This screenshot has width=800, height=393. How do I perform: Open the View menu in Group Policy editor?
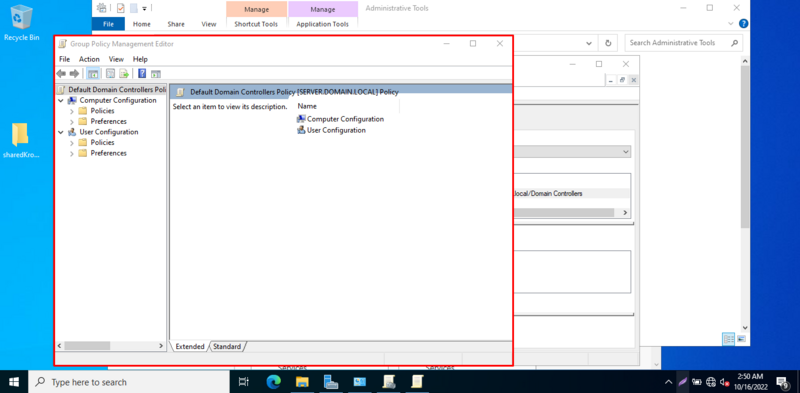[x=116, y=59]
